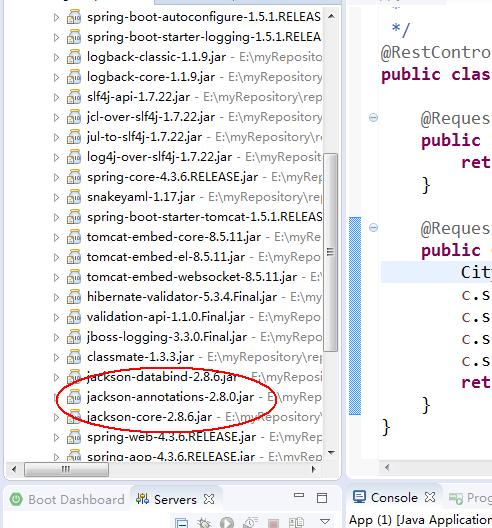Select jackson-annotations-2.8.0.jar entry
This screenshot has height=528, width=492.
(170, 397)
